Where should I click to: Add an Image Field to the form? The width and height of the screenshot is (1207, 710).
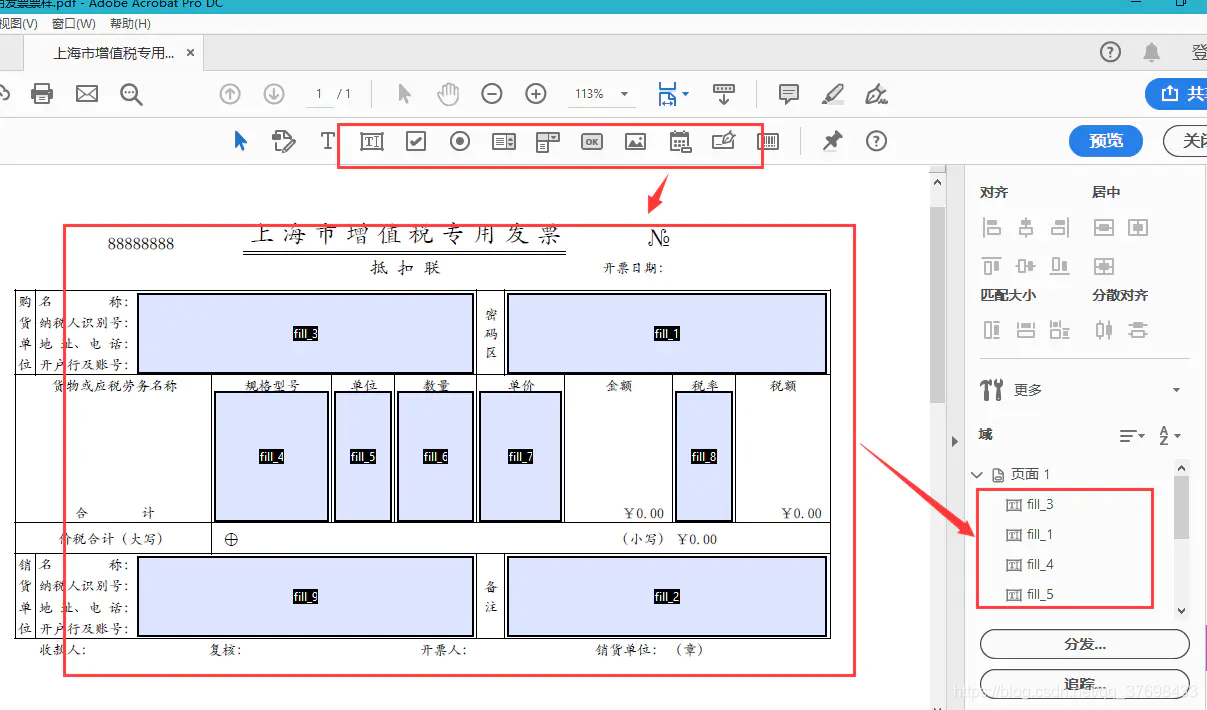pos(635,141)
